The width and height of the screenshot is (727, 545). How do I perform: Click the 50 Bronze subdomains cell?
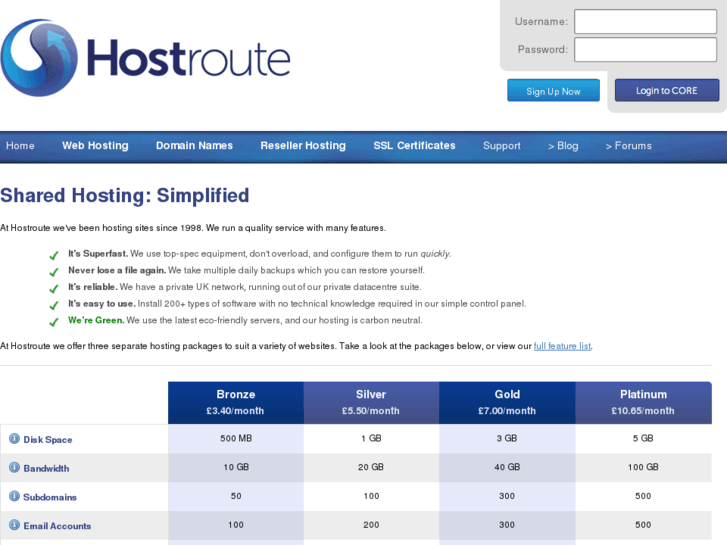[236, 496]
